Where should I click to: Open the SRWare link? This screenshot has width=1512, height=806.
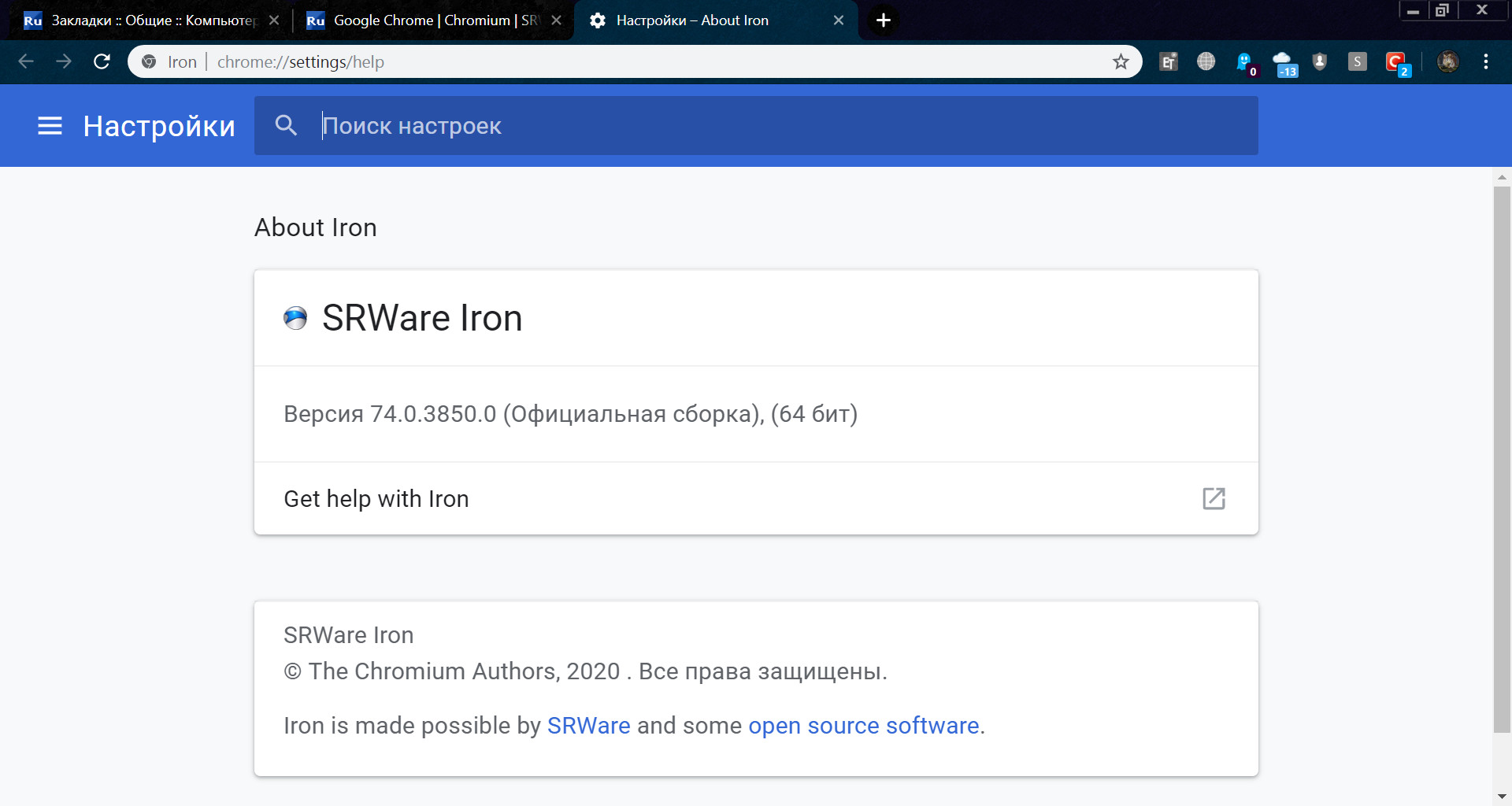pyautogui.click(x=588, y=725)
